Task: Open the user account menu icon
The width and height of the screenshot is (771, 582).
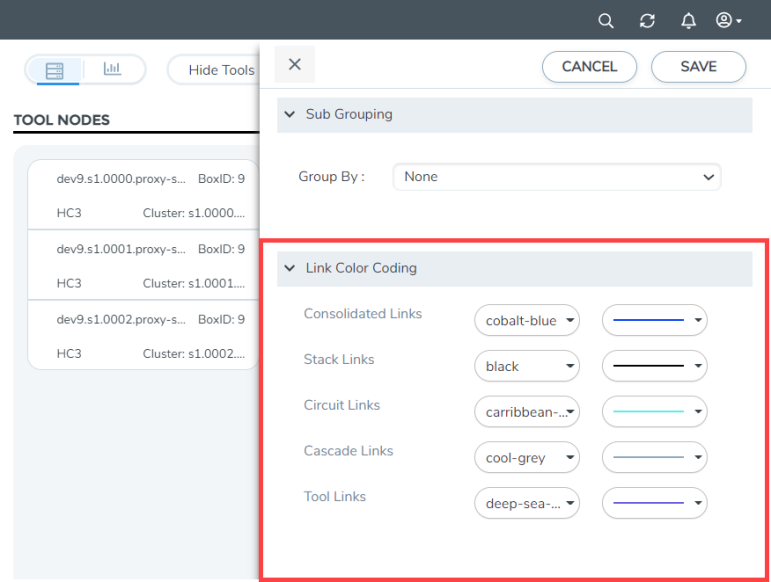Action: (729, 21)
